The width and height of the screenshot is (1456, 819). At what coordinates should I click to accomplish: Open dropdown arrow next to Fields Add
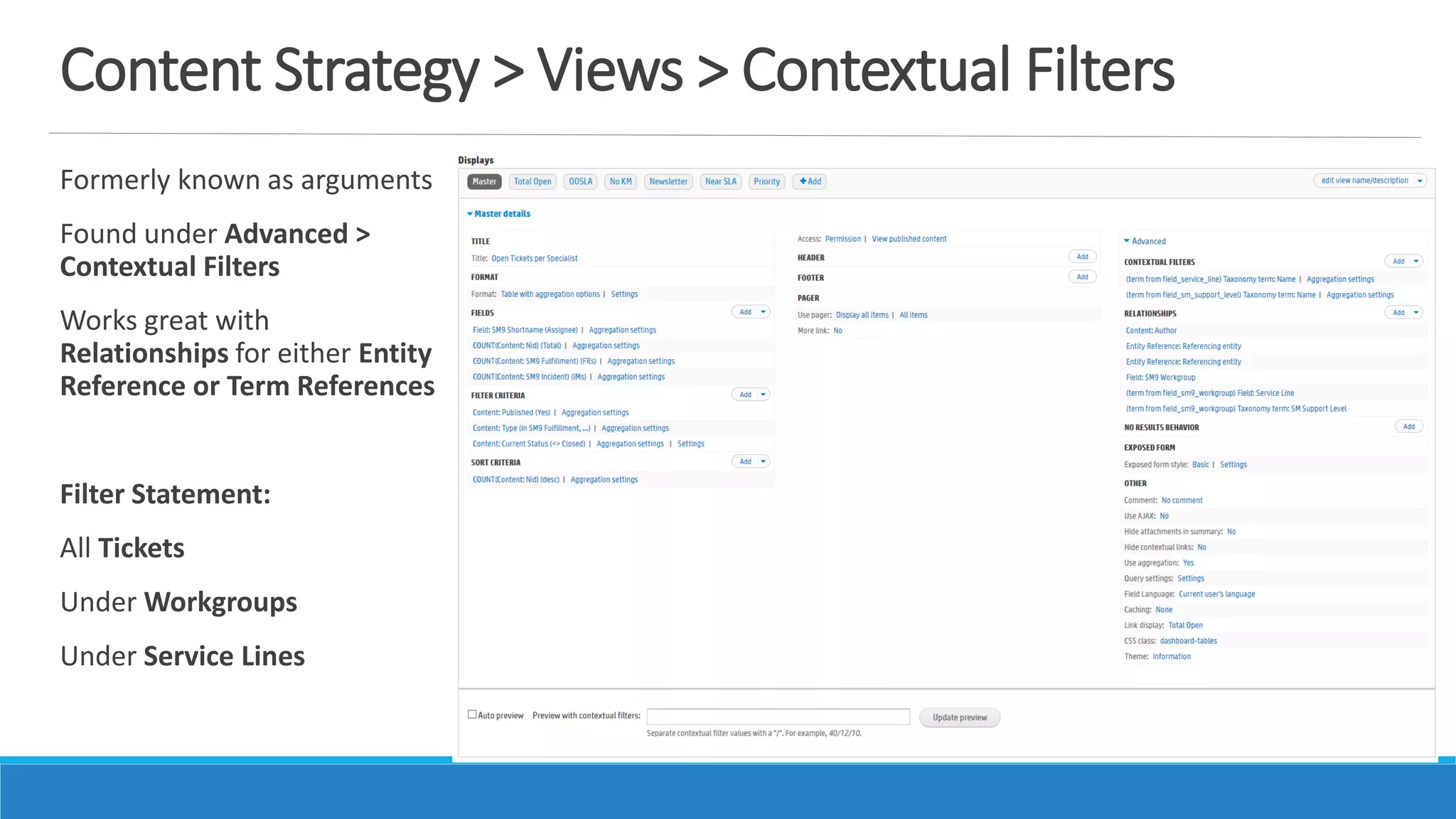pyautogui.click(x=764, y=312)
